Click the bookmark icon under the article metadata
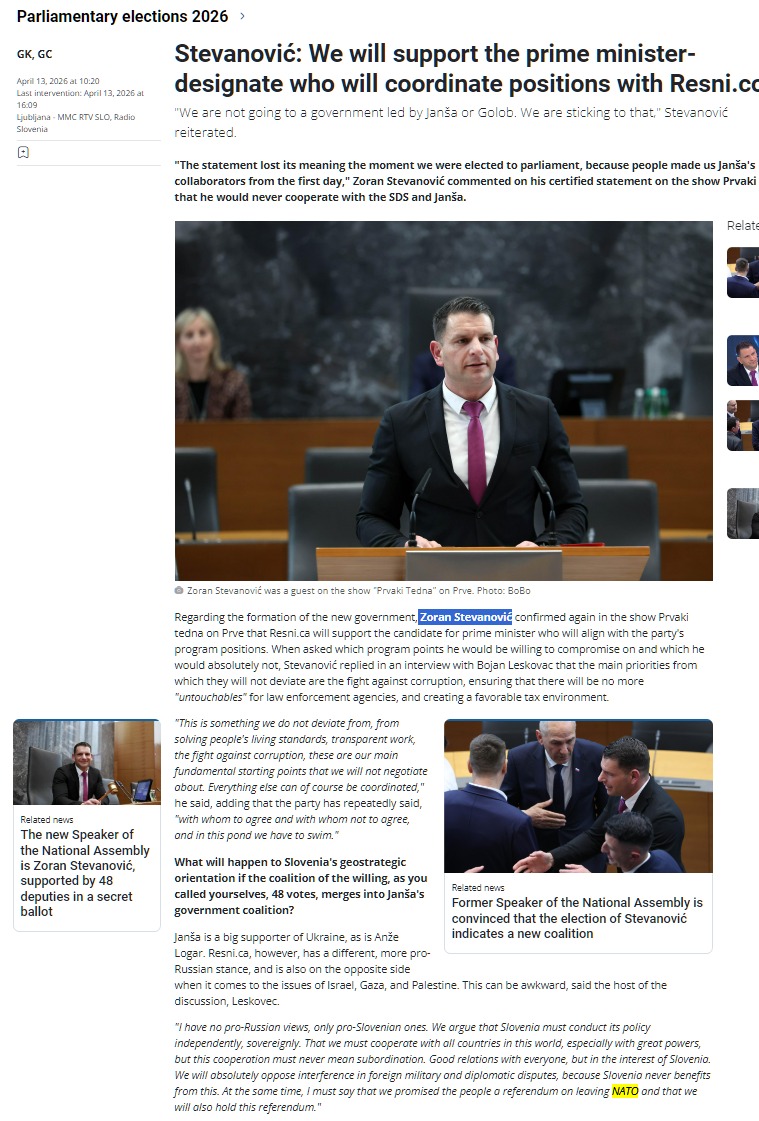759x1121 pixels. pos(23,152)
